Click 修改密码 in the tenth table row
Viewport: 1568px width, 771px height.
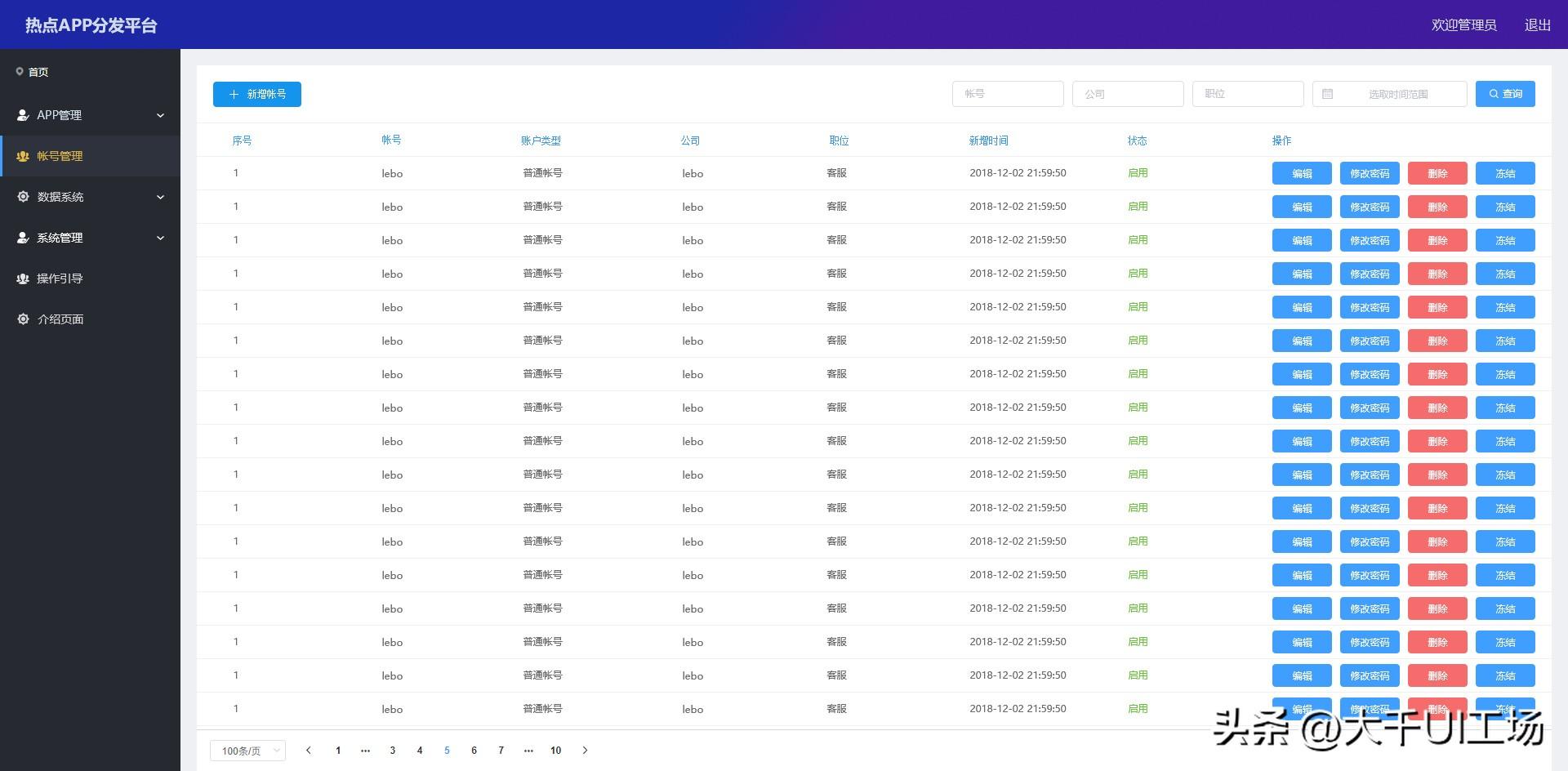1370,475
